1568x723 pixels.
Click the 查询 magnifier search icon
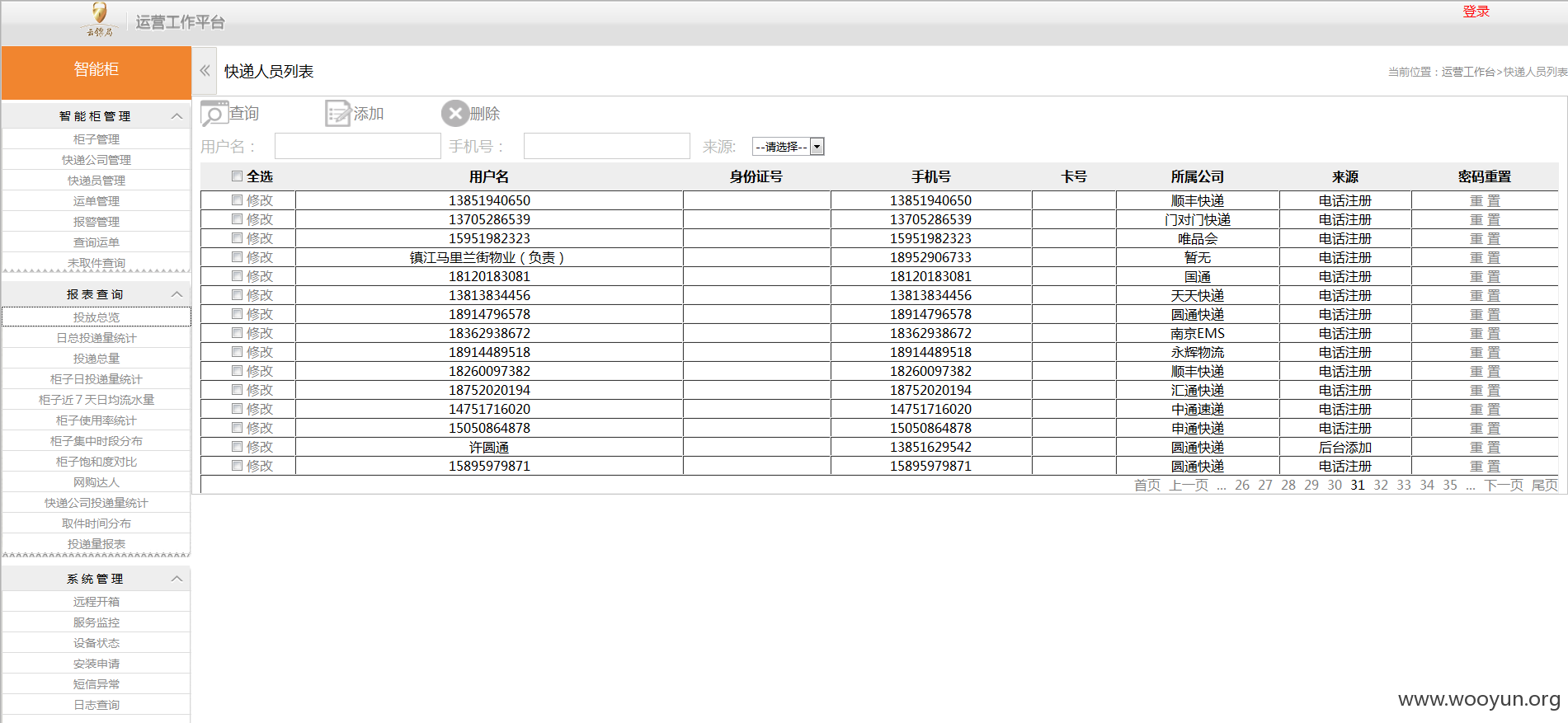click(x=214, y=114)
